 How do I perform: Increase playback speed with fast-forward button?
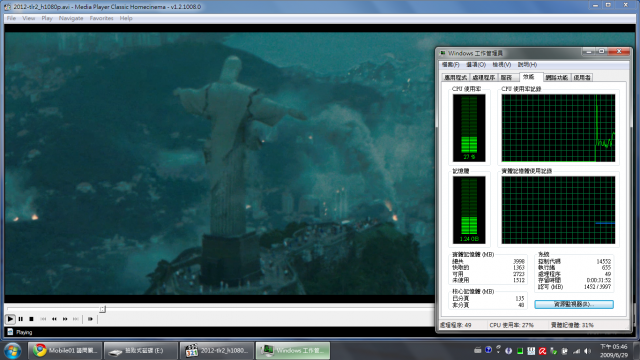[65, 319]
